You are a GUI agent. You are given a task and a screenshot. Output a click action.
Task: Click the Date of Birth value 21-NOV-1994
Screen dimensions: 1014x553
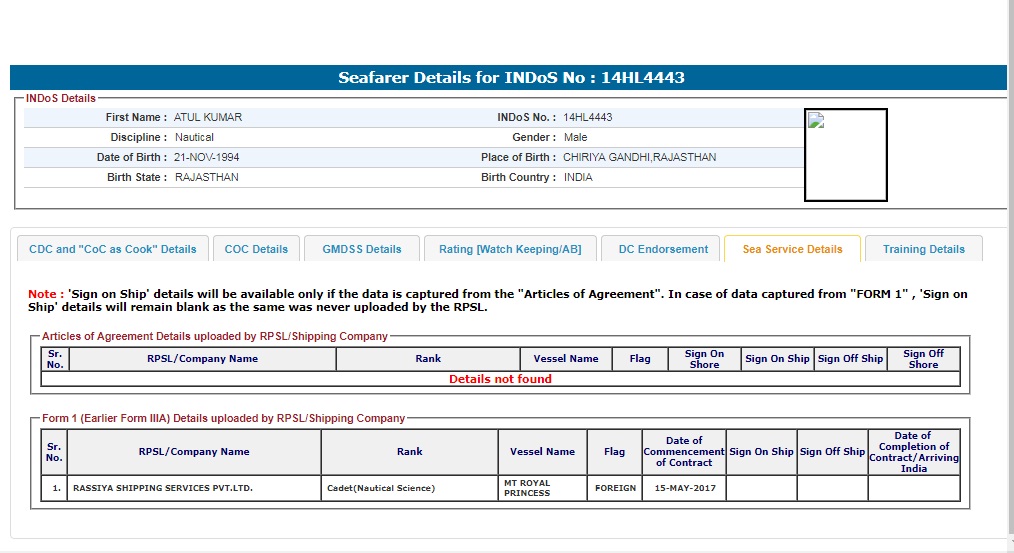click(206, 157)
